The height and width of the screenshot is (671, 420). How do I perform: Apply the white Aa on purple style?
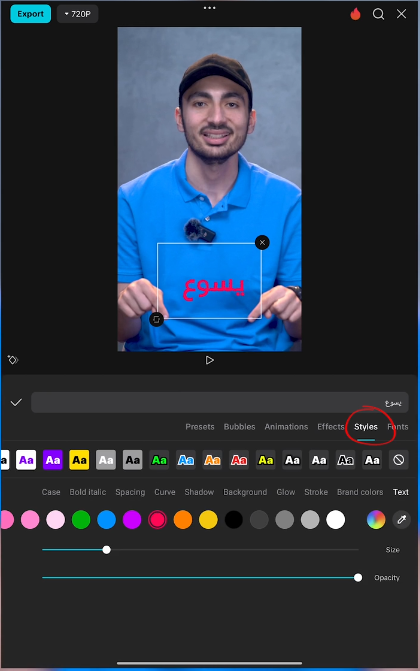click(x=53, y=460)
